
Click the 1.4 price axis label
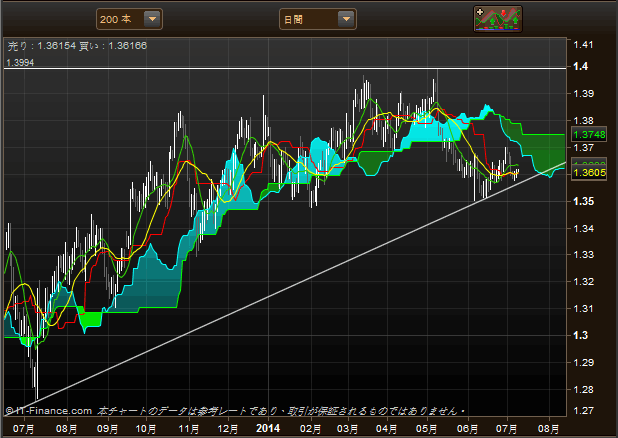(x=581, y=66)
